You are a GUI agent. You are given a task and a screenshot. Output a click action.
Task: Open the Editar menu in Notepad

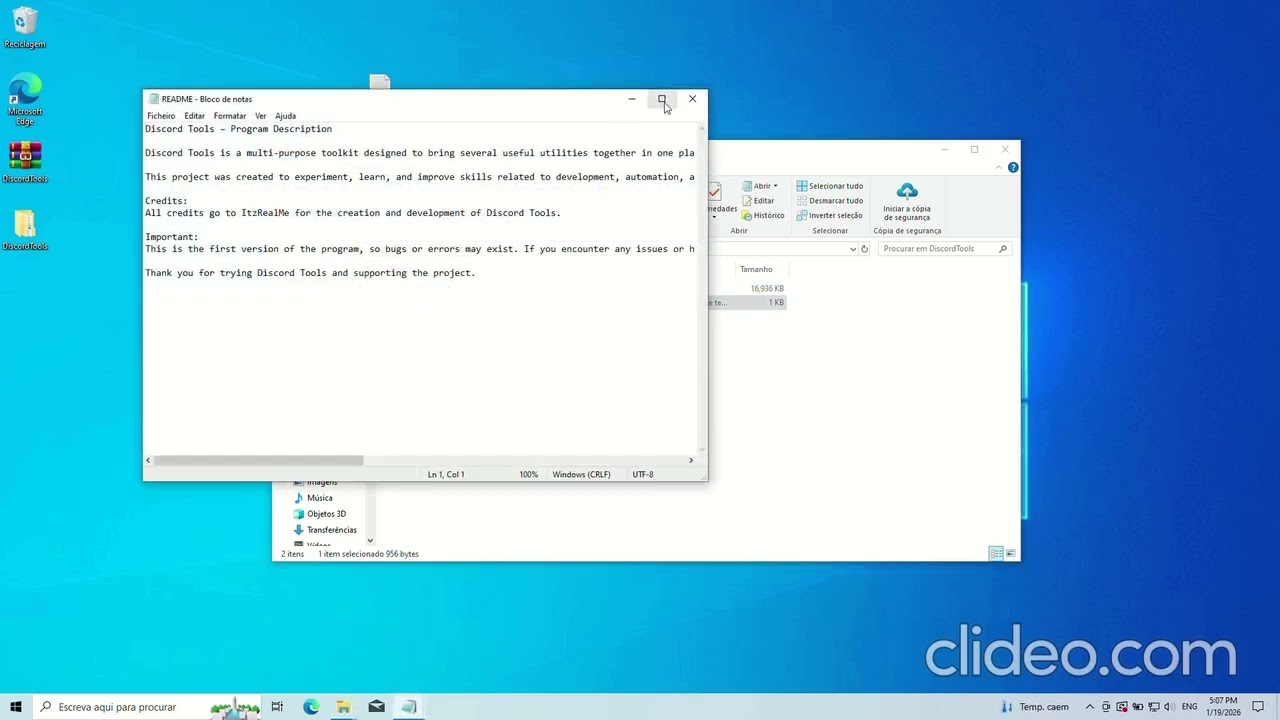194,116
